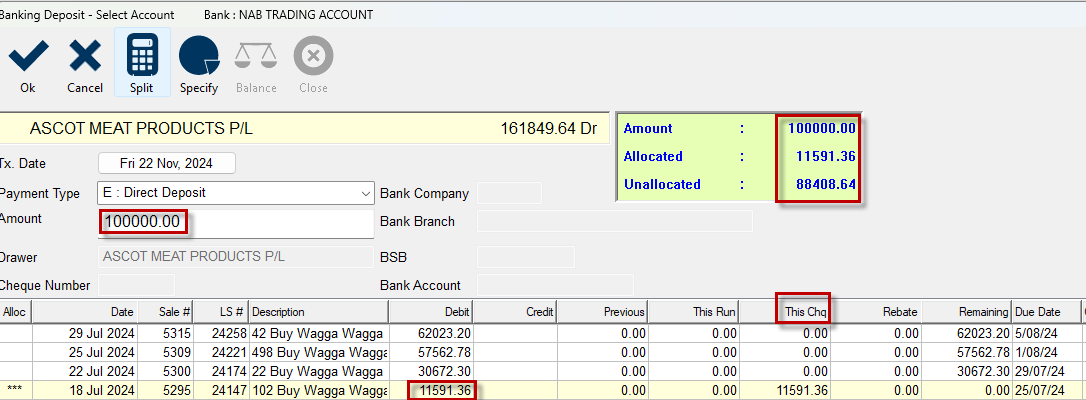This screenshot has height=400, width=1086.
Task: Click the Balance scales icon
Action: [x=256, y=56]
